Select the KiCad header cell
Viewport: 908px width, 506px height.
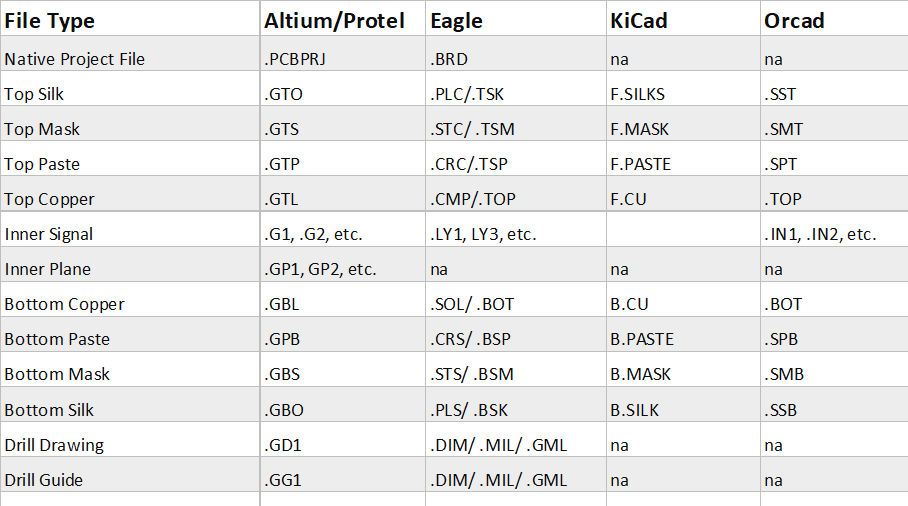coord(640,20)
